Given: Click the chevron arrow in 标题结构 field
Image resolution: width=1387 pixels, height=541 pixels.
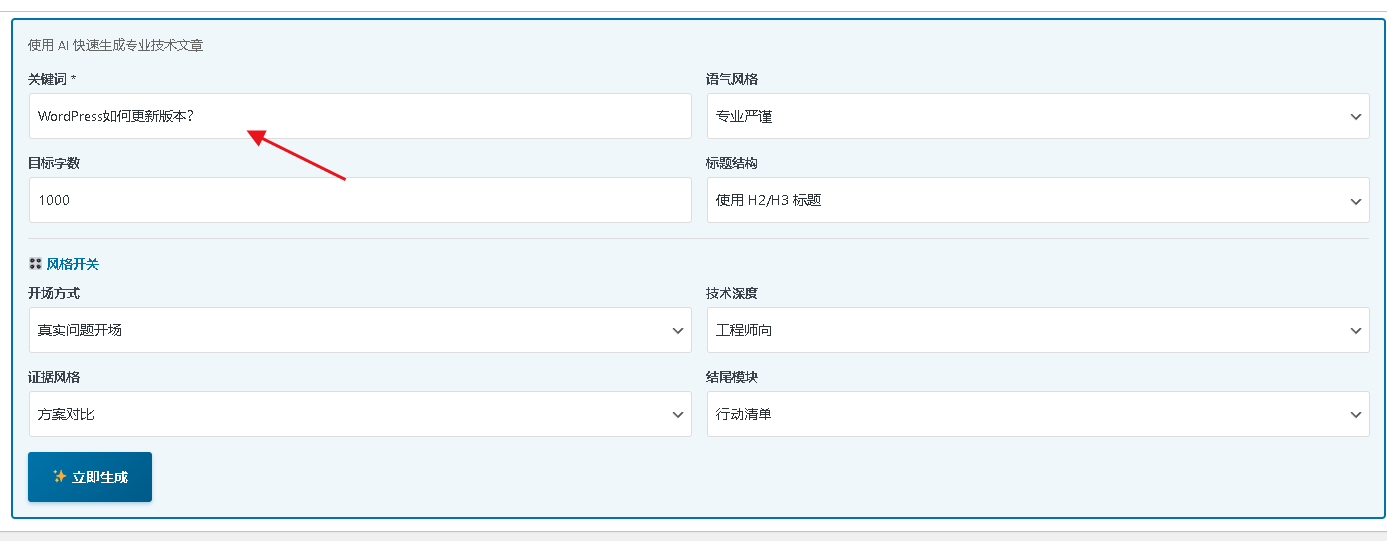Looking at the screenshot, I should tap(1355, 201).
